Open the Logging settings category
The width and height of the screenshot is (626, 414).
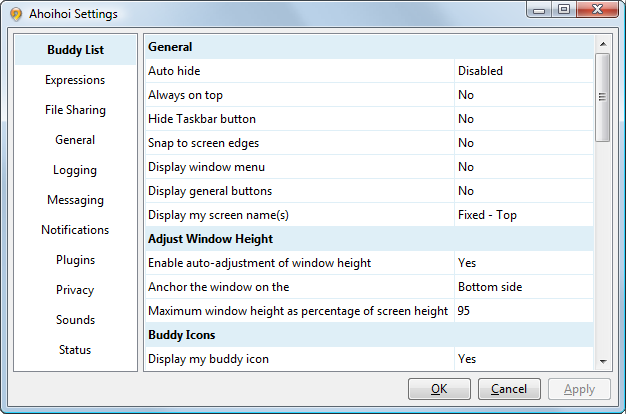click(x=75, y=170)
